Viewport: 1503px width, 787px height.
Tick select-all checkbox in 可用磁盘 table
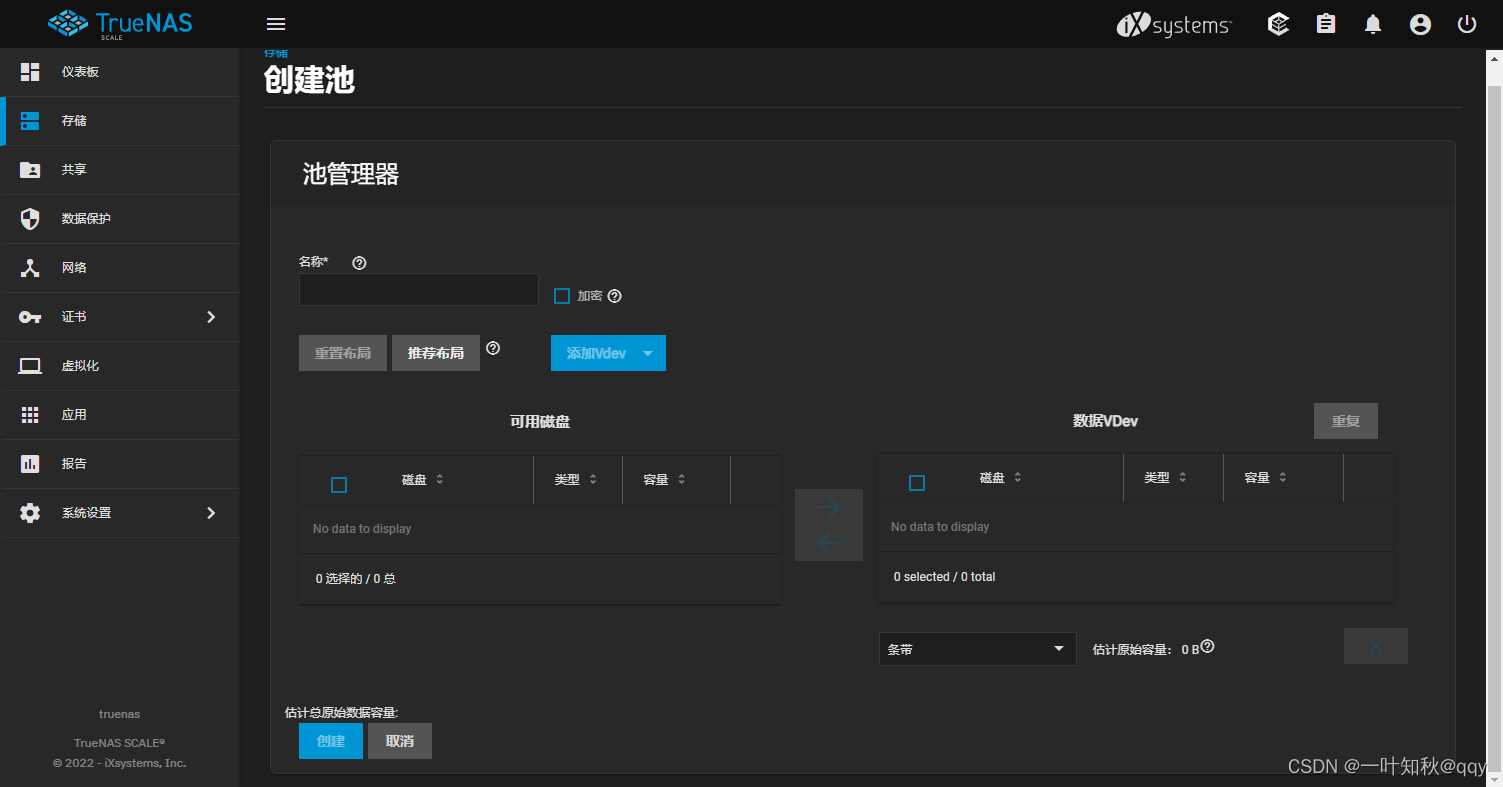pos(339,485)
